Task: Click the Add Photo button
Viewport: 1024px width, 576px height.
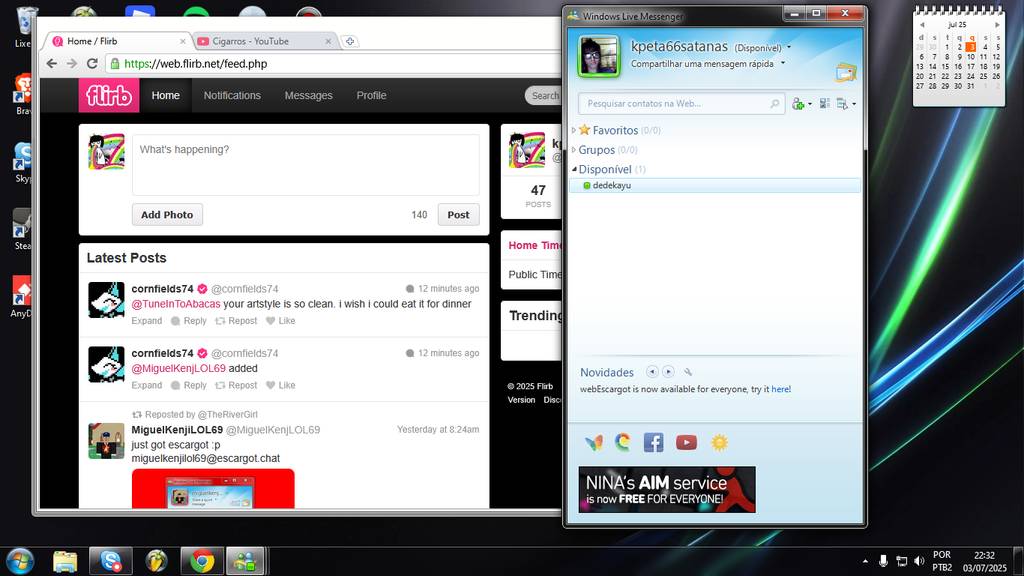Action: (x=167, y=214)
